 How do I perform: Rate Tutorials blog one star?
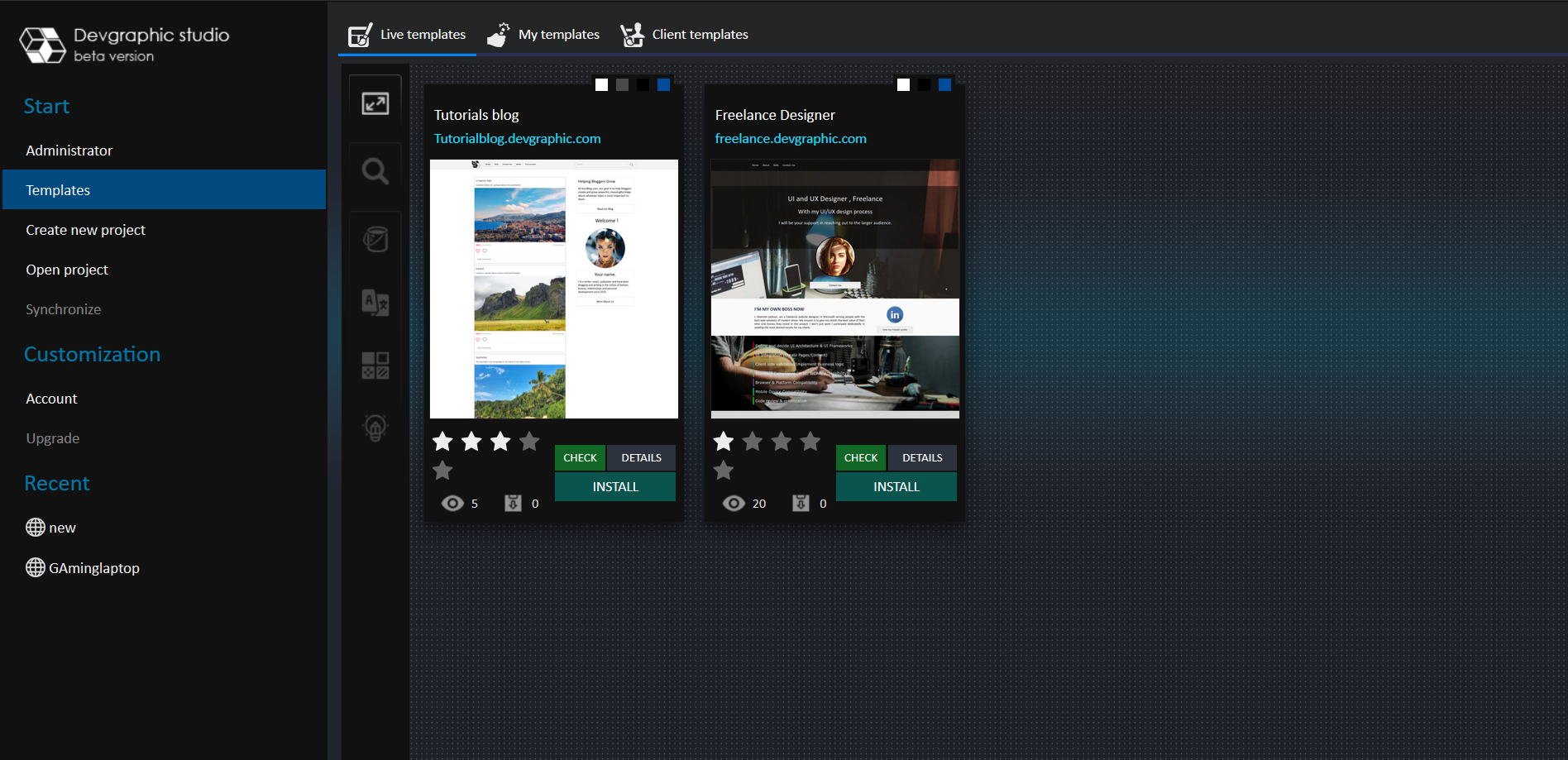coord(442,442)
